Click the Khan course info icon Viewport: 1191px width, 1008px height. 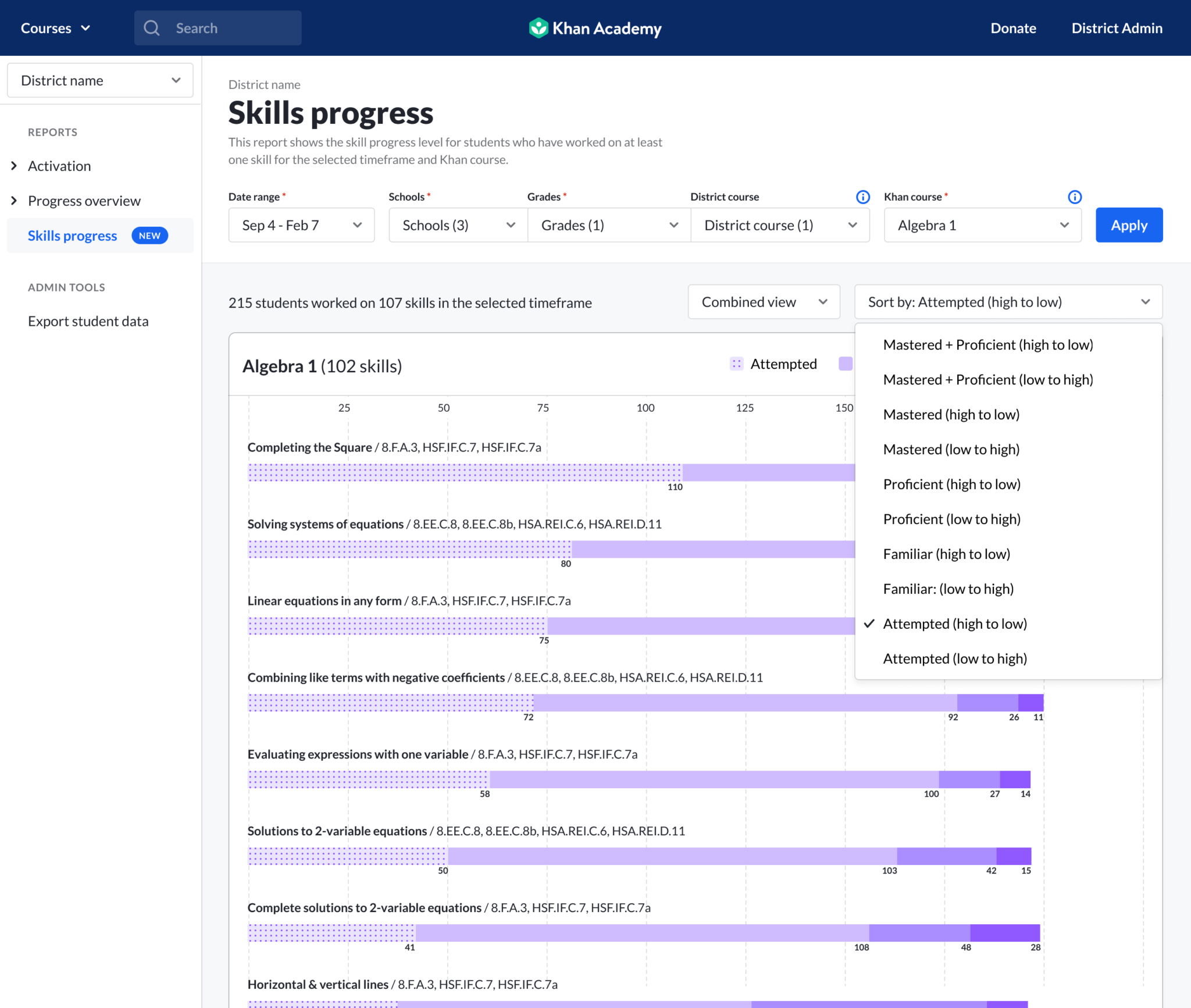tap(1075, 197)
